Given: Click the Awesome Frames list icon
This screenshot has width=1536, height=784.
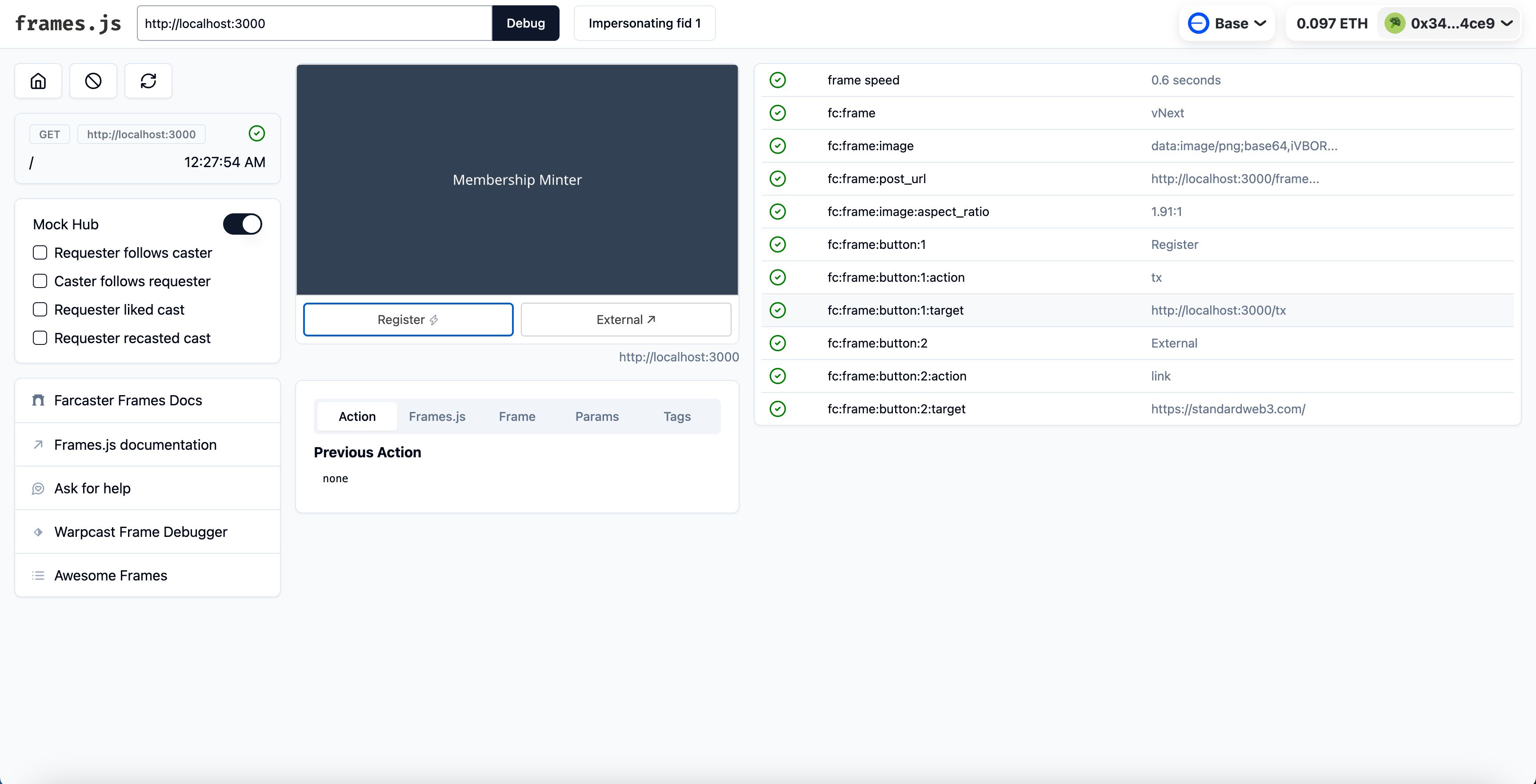Looking at the screenshot, I should (x=38, y=575).
